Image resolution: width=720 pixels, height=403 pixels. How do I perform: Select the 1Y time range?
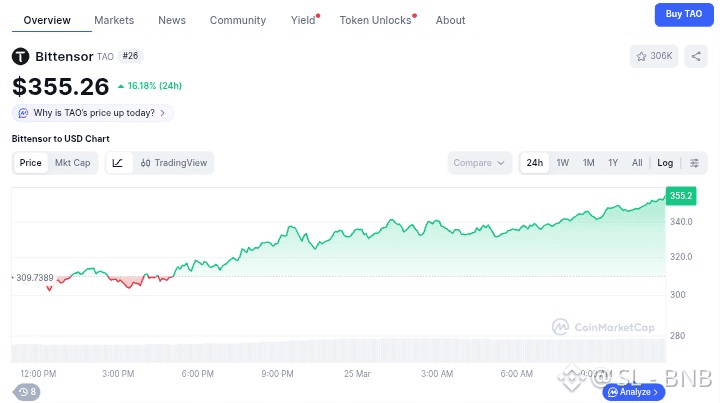tap(613, 163)
